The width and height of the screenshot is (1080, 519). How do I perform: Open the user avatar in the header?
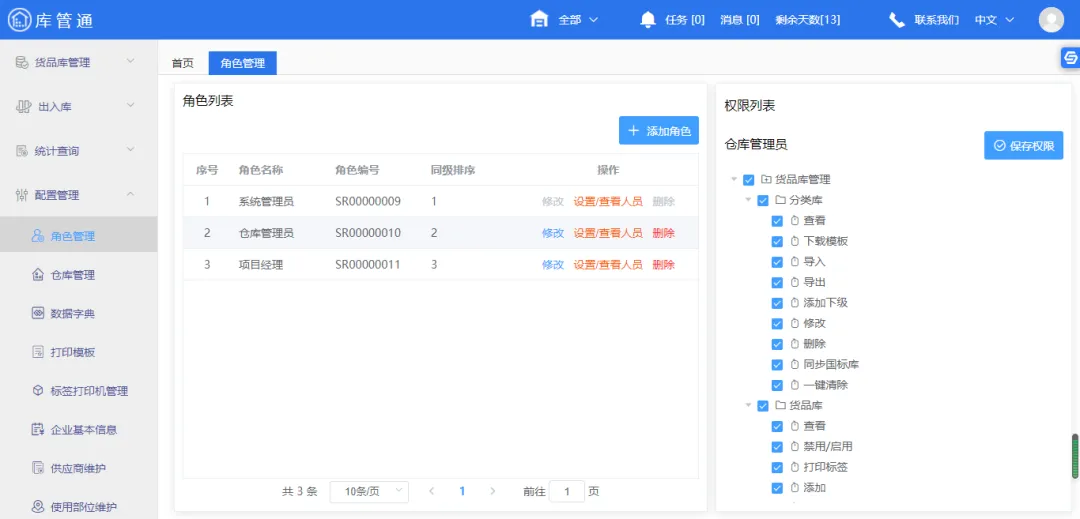point(1051,19)
